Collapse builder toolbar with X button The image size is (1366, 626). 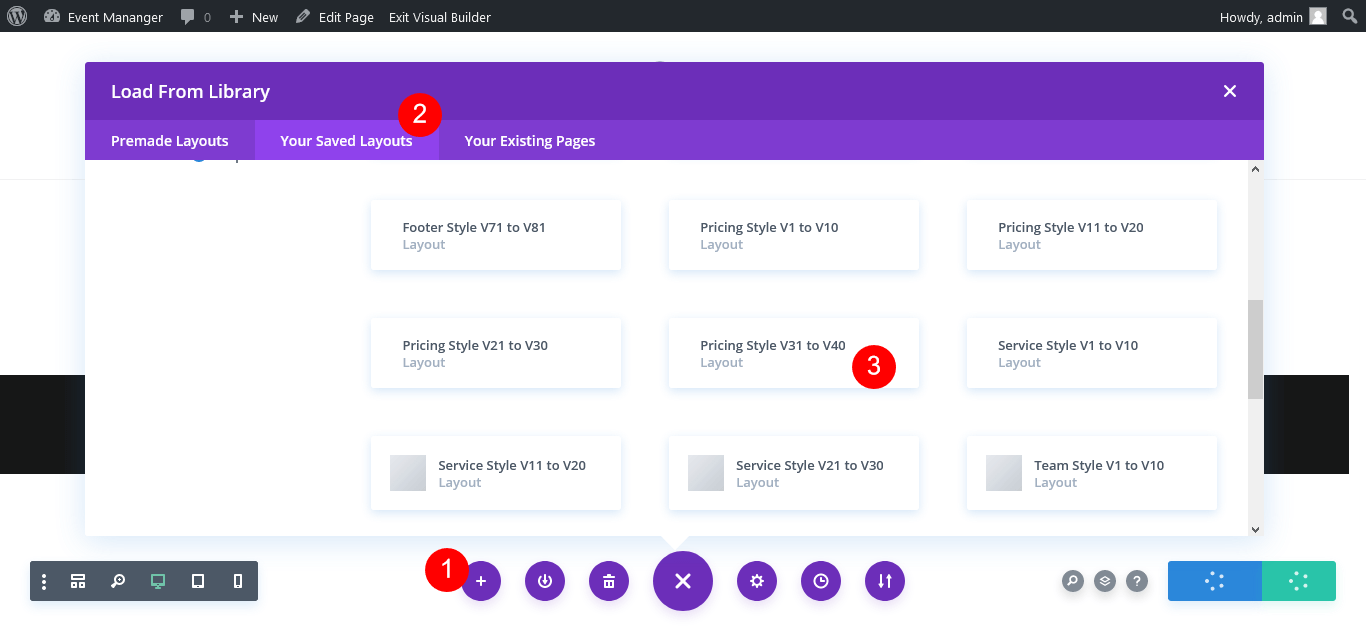[x=683, y=581]
